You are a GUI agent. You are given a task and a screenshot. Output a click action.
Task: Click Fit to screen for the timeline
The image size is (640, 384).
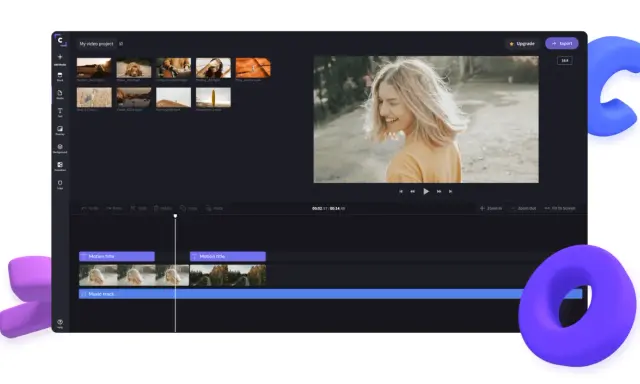pos(560,209)
